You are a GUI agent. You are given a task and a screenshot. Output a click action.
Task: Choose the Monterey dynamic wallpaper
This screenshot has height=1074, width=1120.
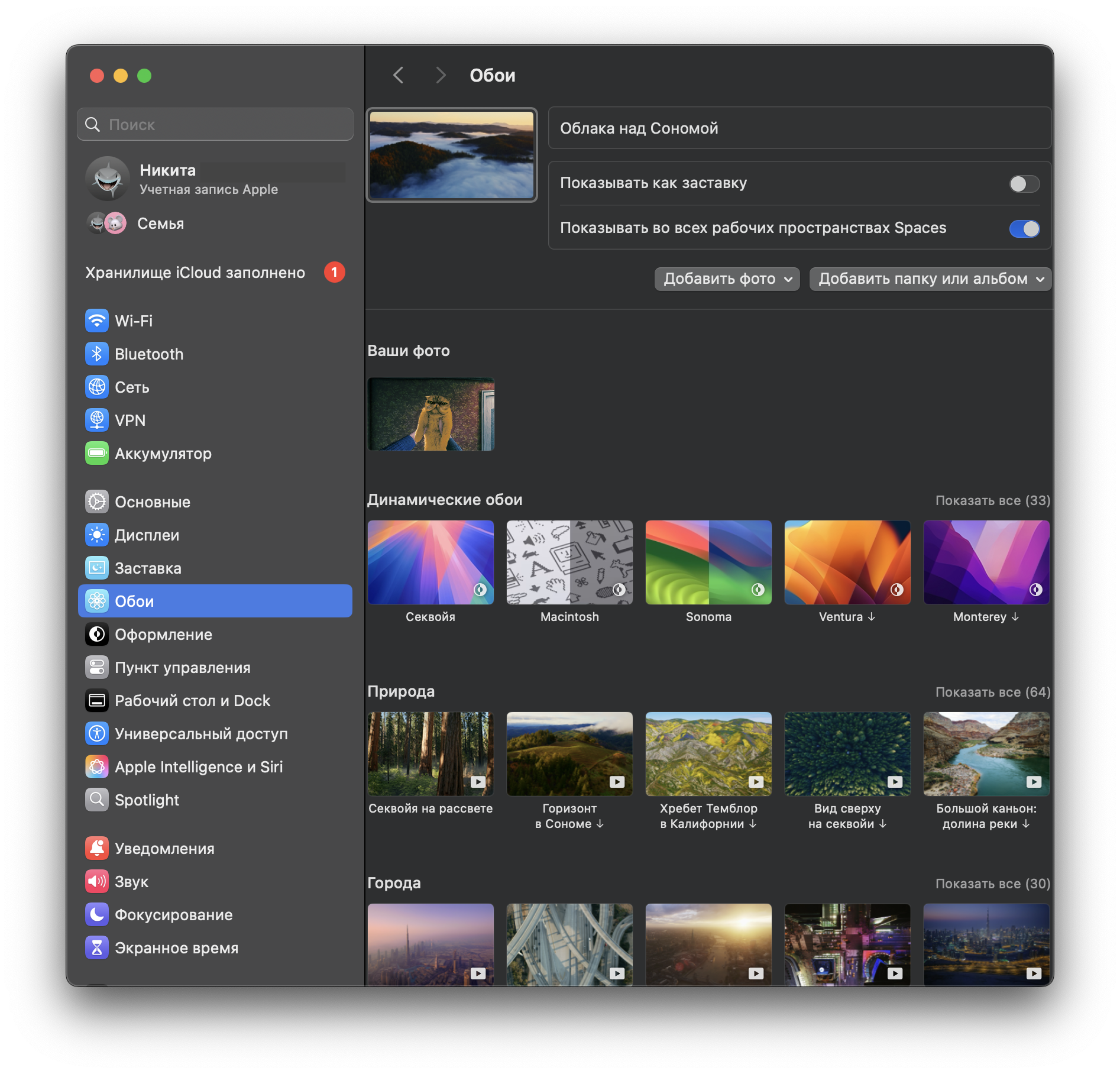tap(987, 562)
